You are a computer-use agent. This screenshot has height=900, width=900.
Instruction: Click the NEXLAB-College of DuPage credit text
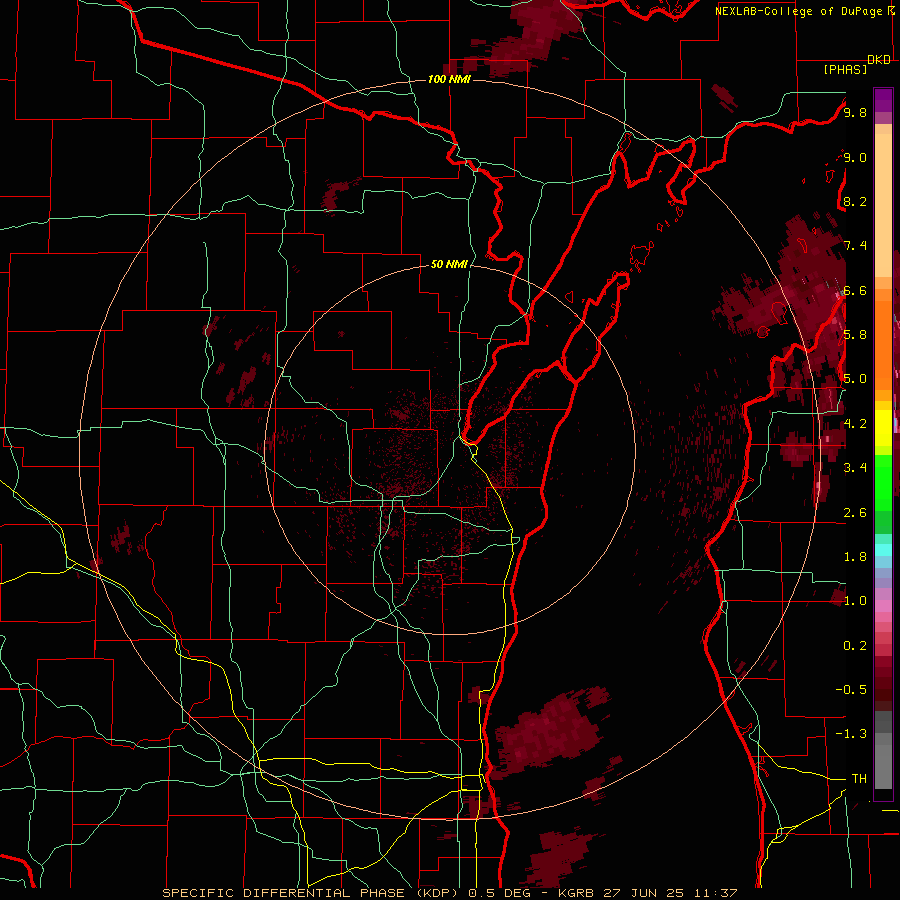800,11
